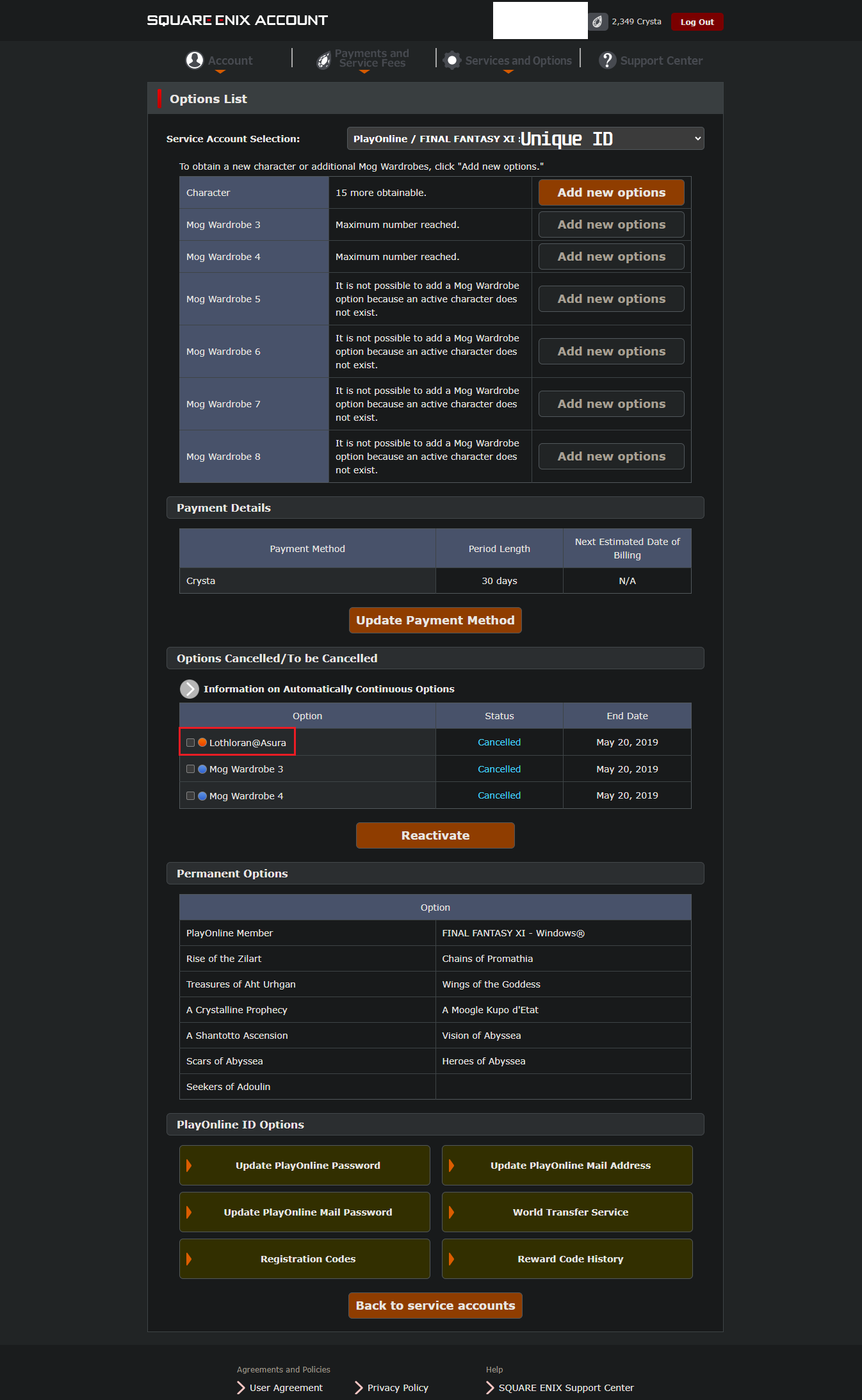This screenshot has height=1400, width=862.
Task: Click the Services and Options gear icon
Action: point(452,60)
